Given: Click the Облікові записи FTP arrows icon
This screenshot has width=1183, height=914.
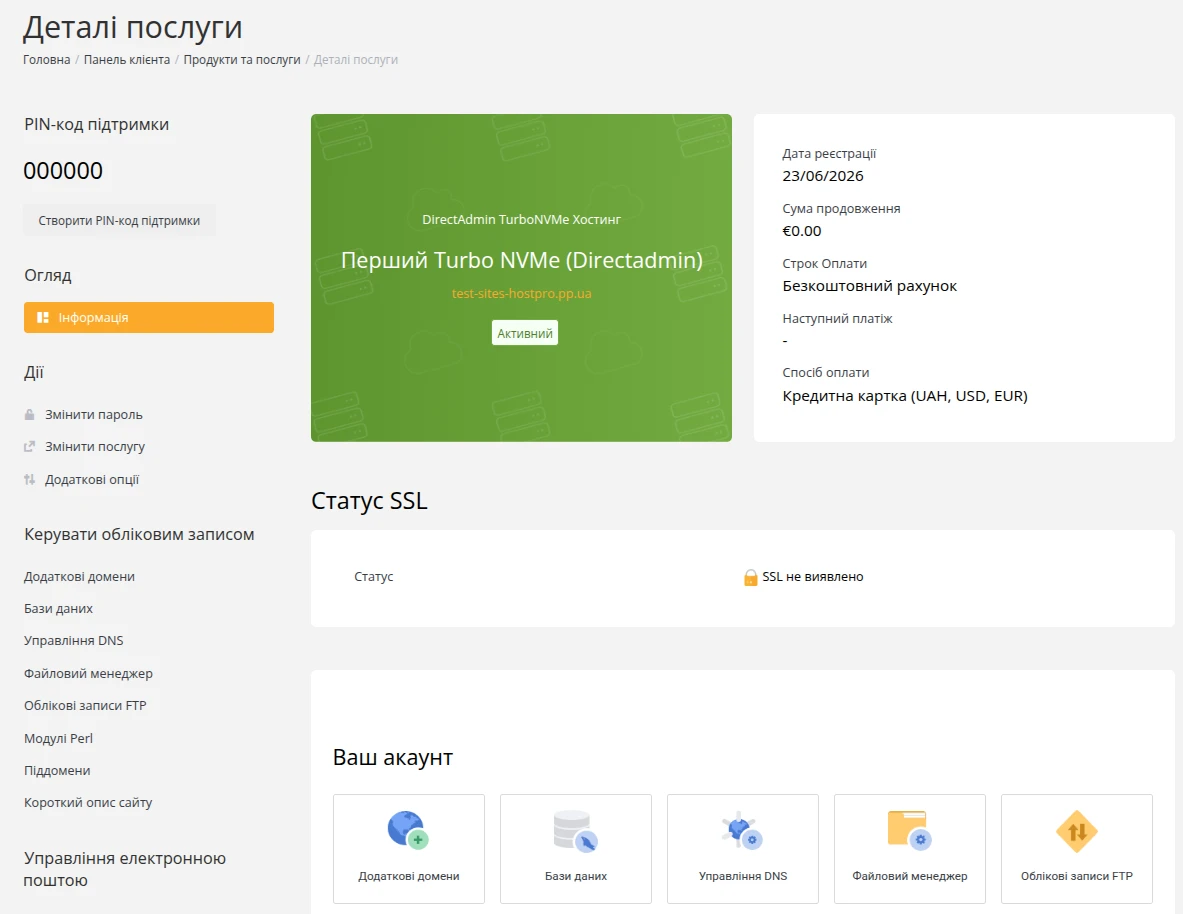Looking at the screenshot, I should [1077, 831].
